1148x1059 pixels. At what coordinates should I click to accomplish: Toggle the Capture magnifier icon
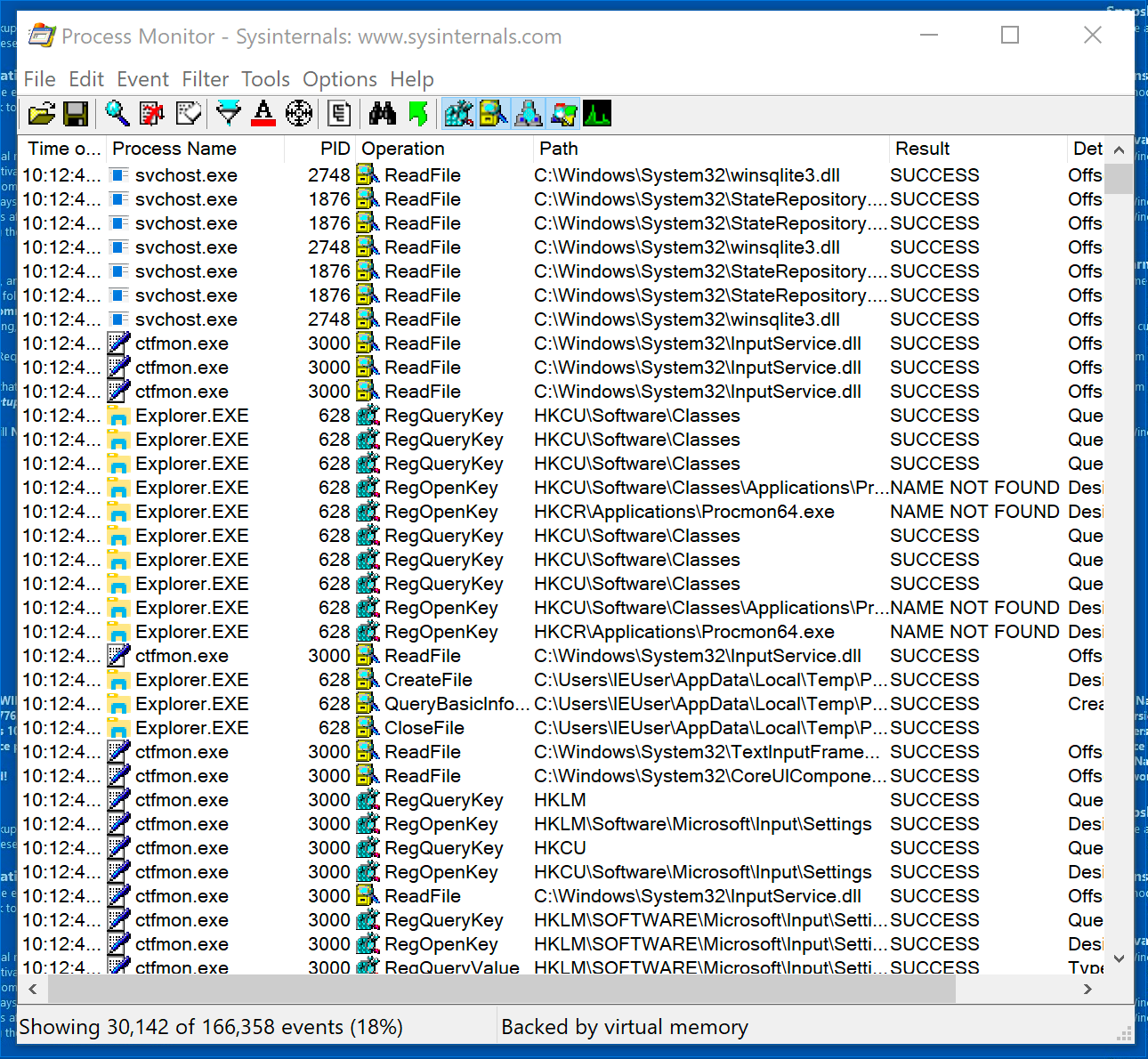117,114
